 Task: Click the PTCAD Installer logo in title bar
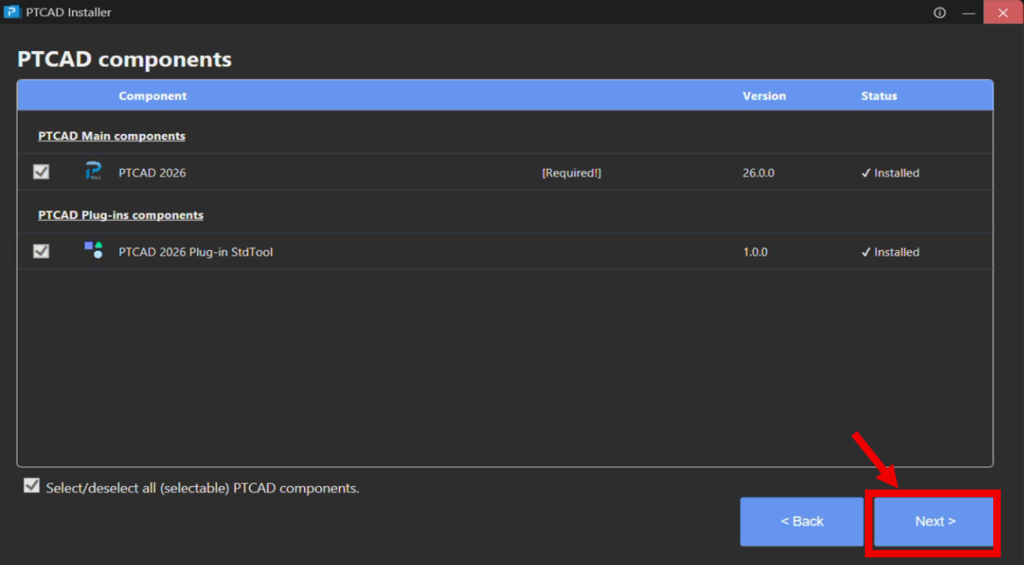[12, 13]
